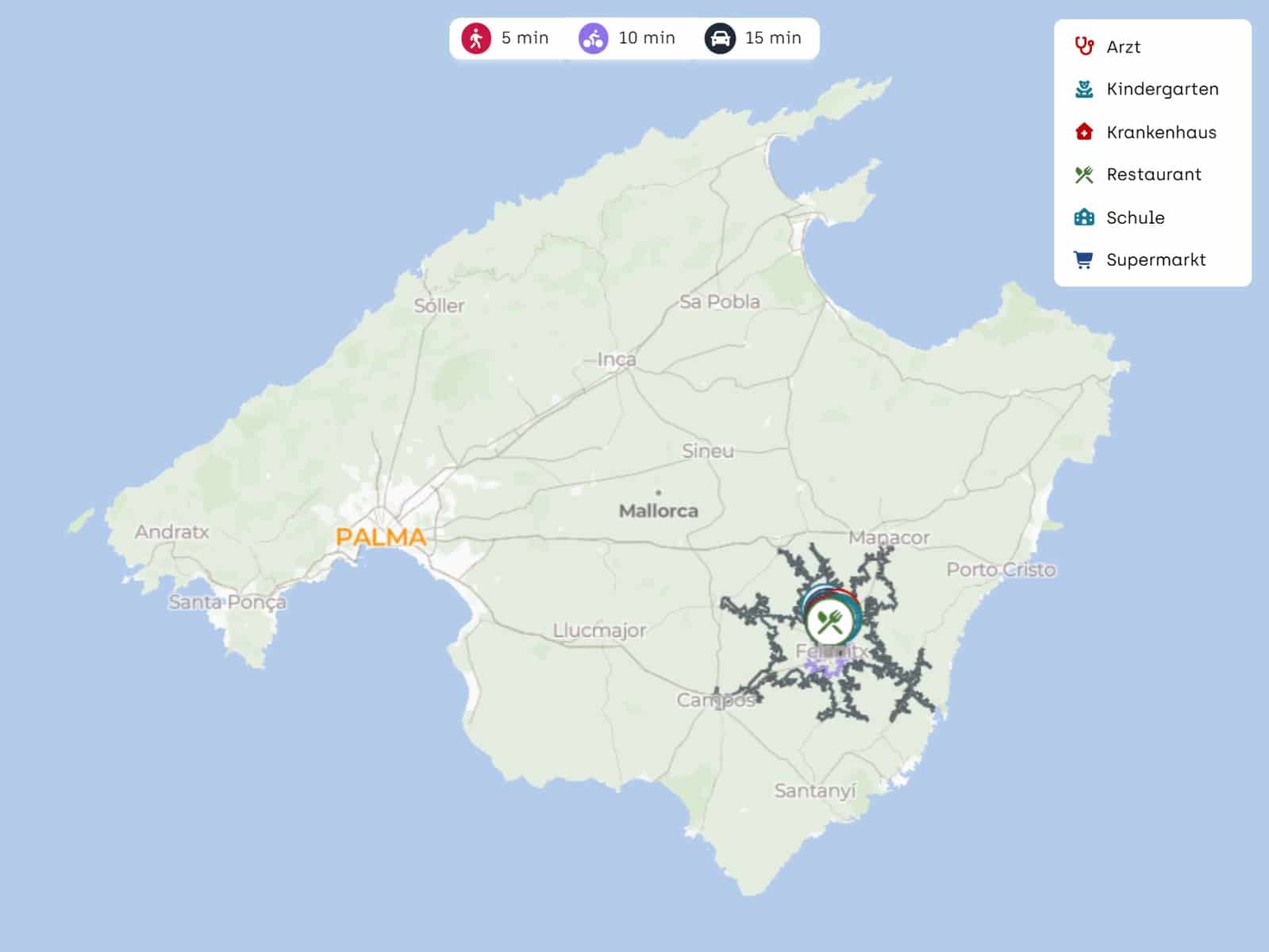The width and height of the screenshot is (1269, 952).
Task: Toggle the Arzt category label
Action: point(1123,47)
